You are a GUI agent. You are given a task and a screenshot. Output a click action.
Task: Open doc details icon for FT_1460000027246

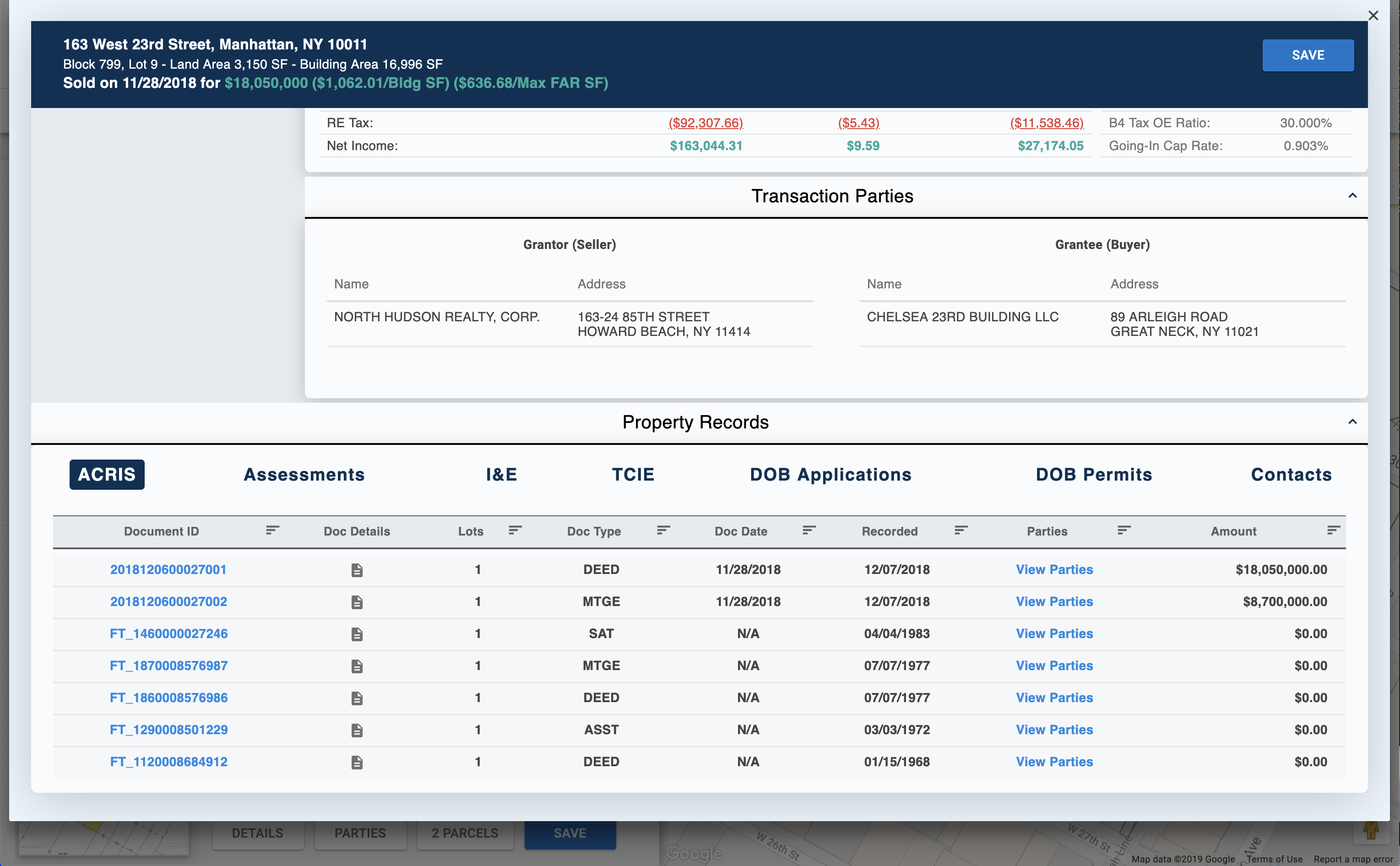[357, 634]
